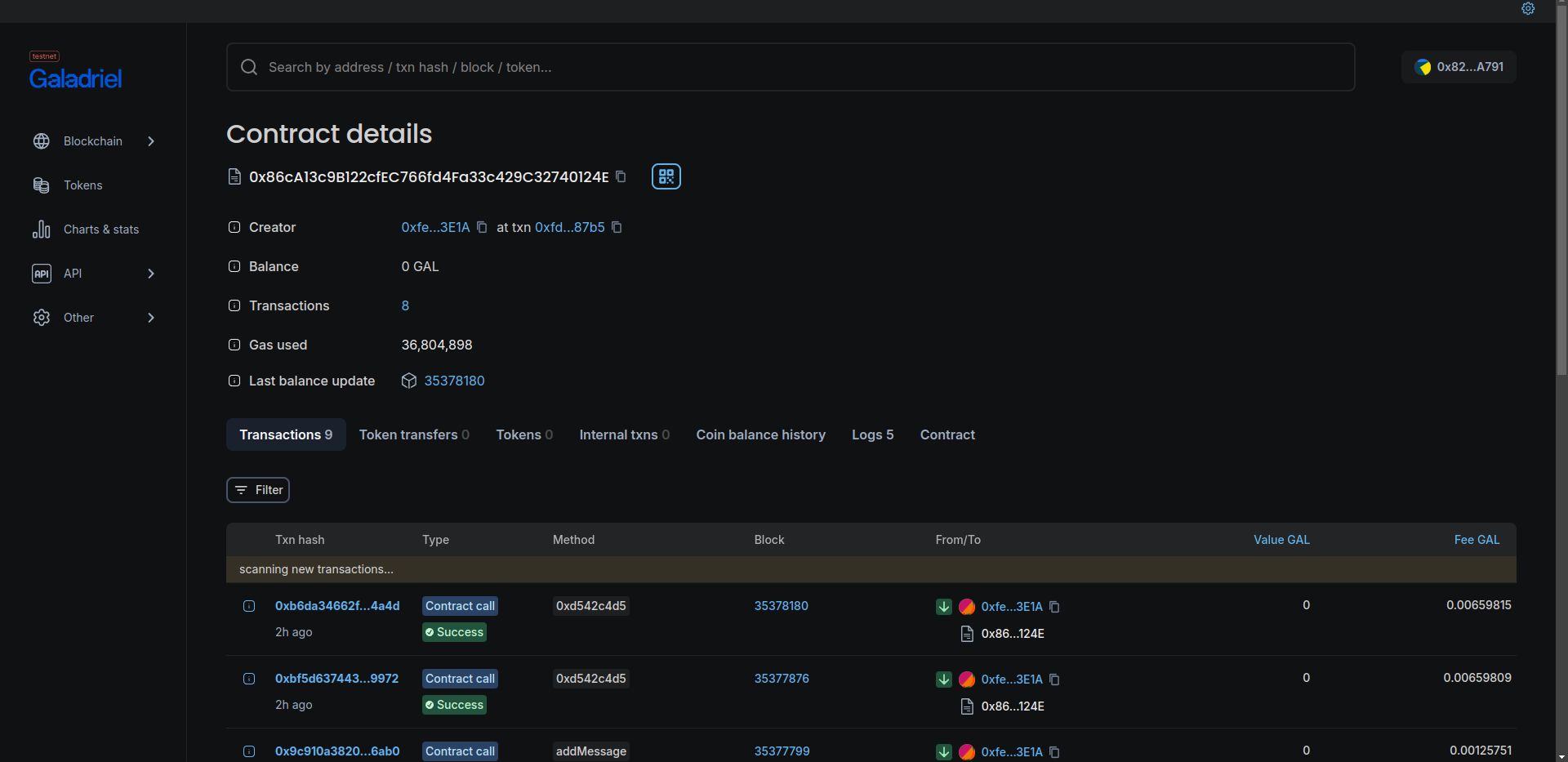Open details icon for txn 0xb6da34662f...4a4d
This screenshot has height=762, width=1568.
tap(249, 606)
